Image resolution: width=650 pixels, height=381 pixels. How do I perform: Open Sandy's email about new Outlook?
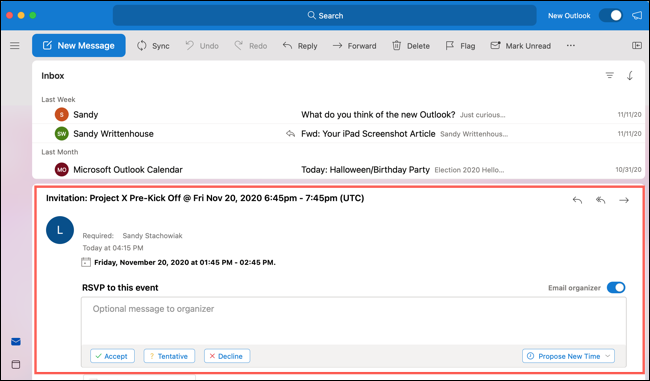(338, 114)
